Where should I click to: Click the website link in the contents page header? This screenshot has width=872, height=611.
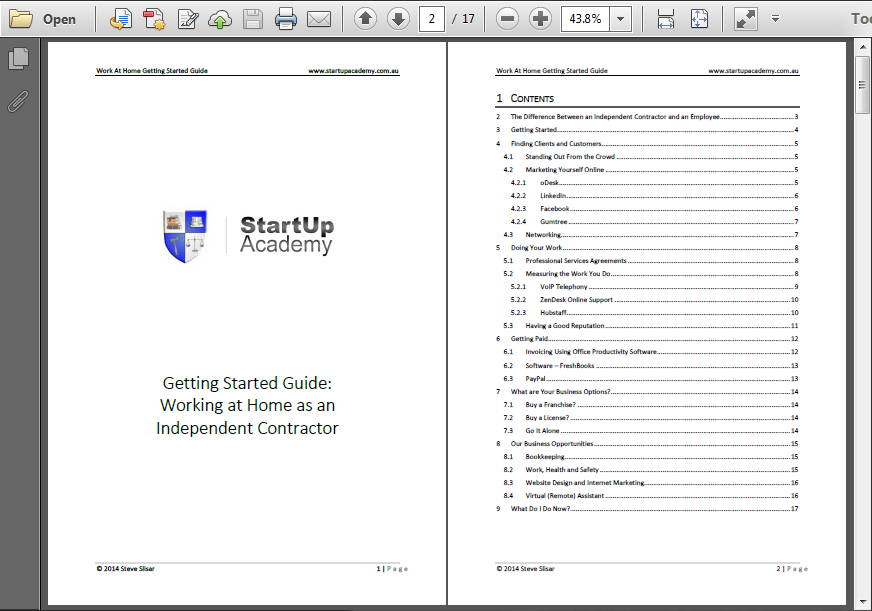753,71
